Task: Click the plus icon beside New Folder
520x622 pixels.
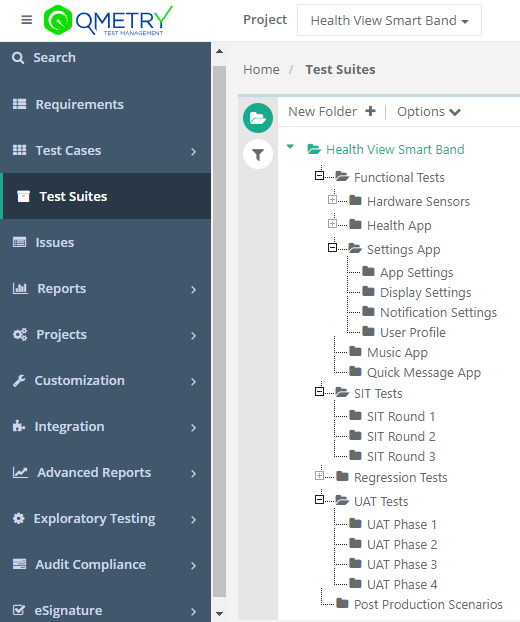Action: click(x=370, y=111)
